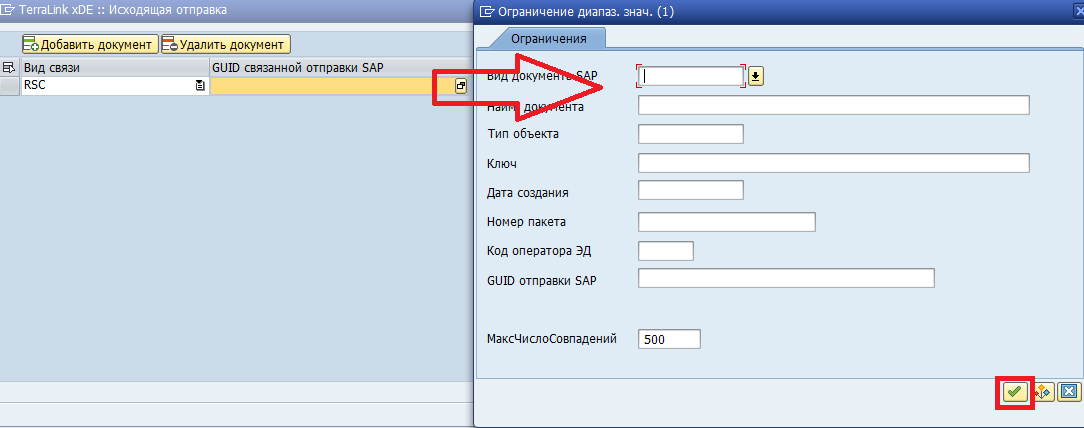Click the dialog window icon beside Ограничение title
Viewport: 1084px width, 428px height.
(x=487, y=12)
